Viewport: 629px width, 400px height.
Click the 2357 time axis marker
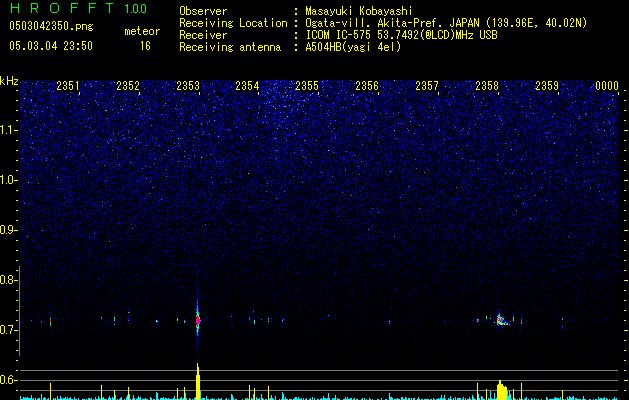coord(427,86)
